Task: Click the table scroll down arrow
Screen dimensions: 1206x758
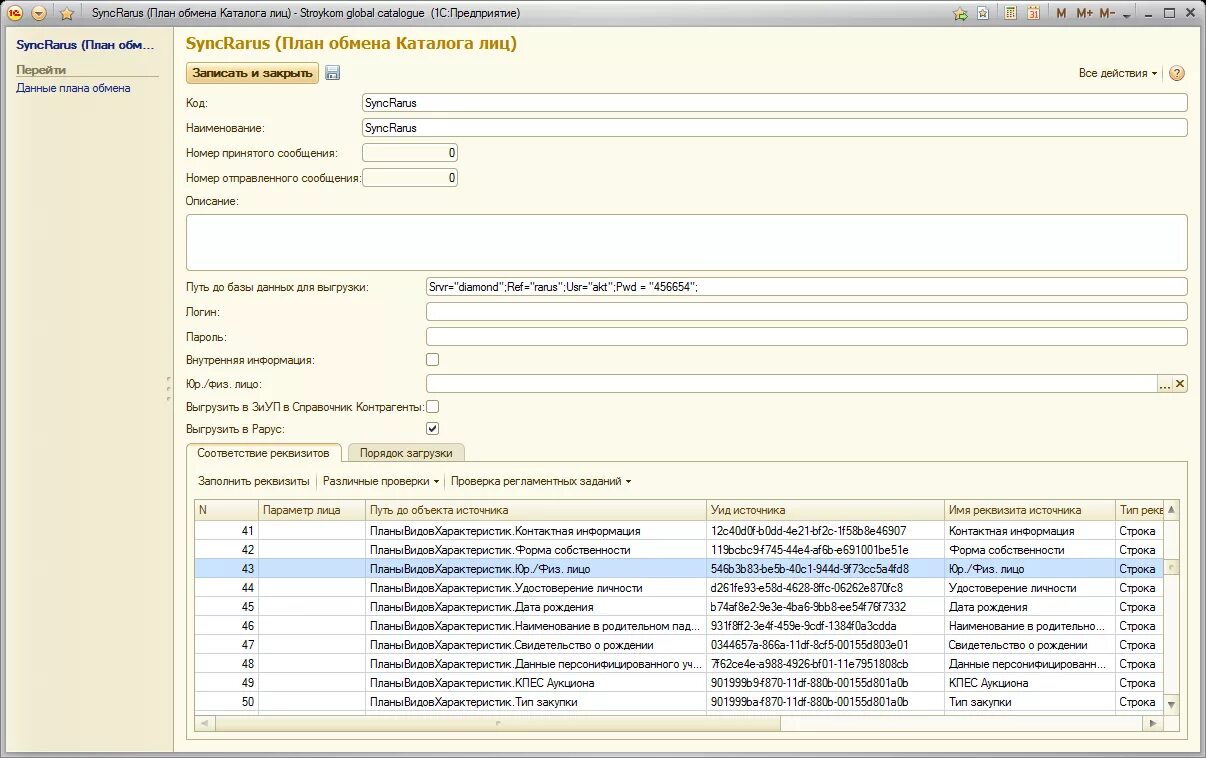Action: 1171,705
